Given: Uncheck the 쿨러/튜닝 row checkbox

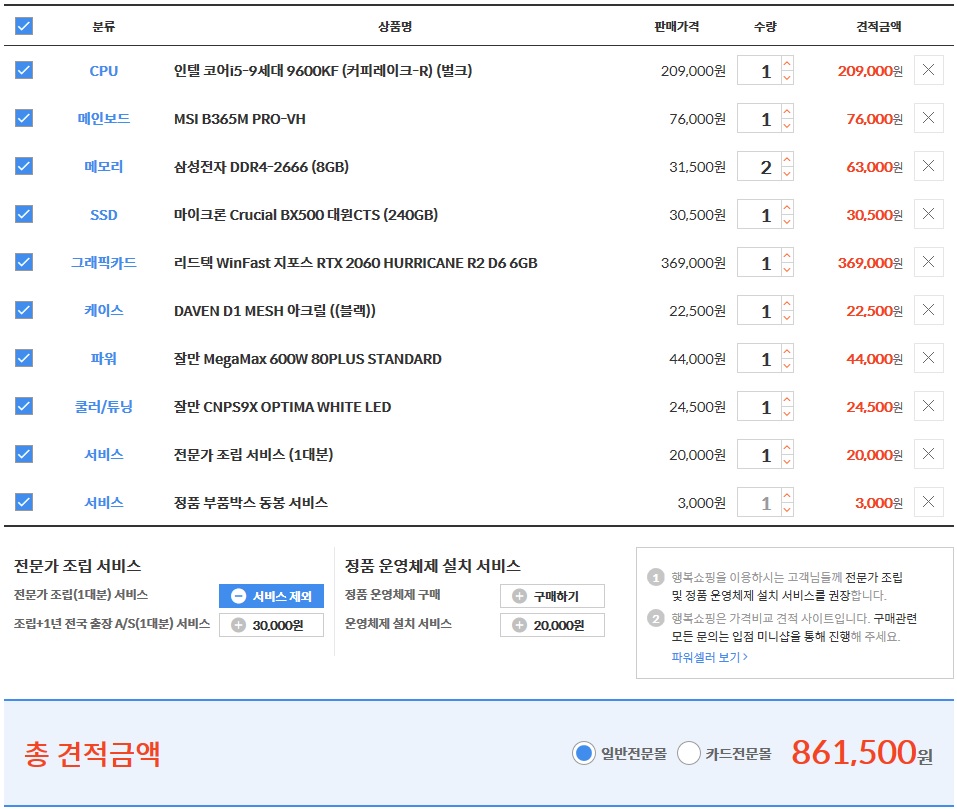Looking at the screenshot, I should click(x=24, y=406).
